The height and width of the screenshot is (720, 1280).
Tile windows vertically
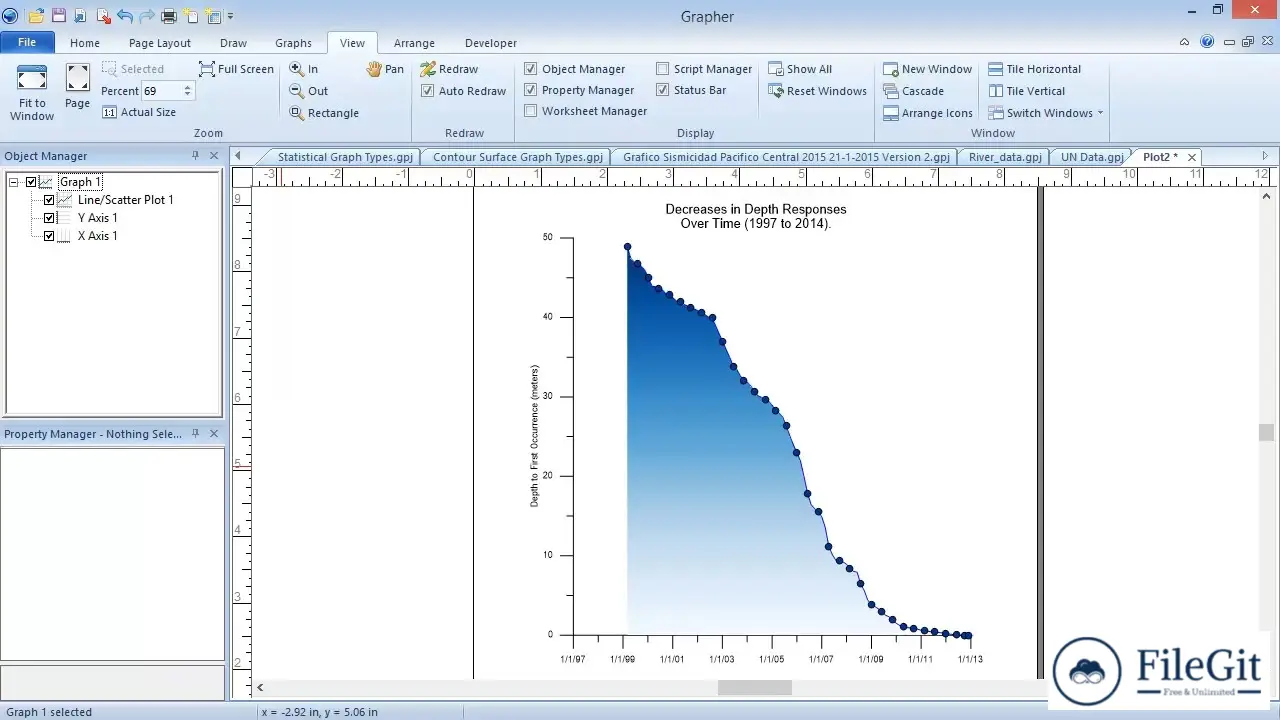1026,91
